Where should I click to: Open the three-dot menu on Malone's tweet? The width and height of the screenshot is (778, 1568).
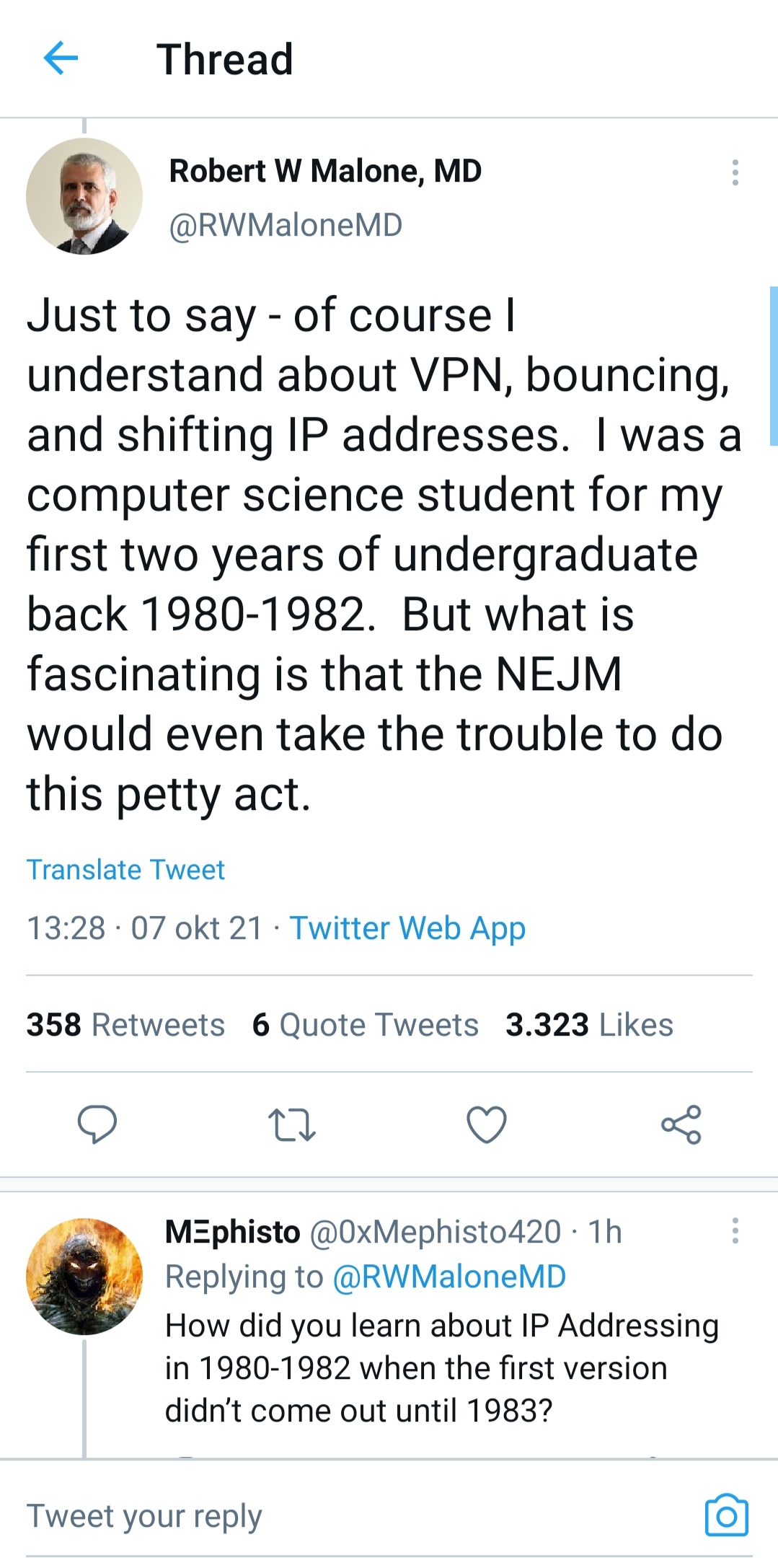pyautogui.click(x=735, y=172)
